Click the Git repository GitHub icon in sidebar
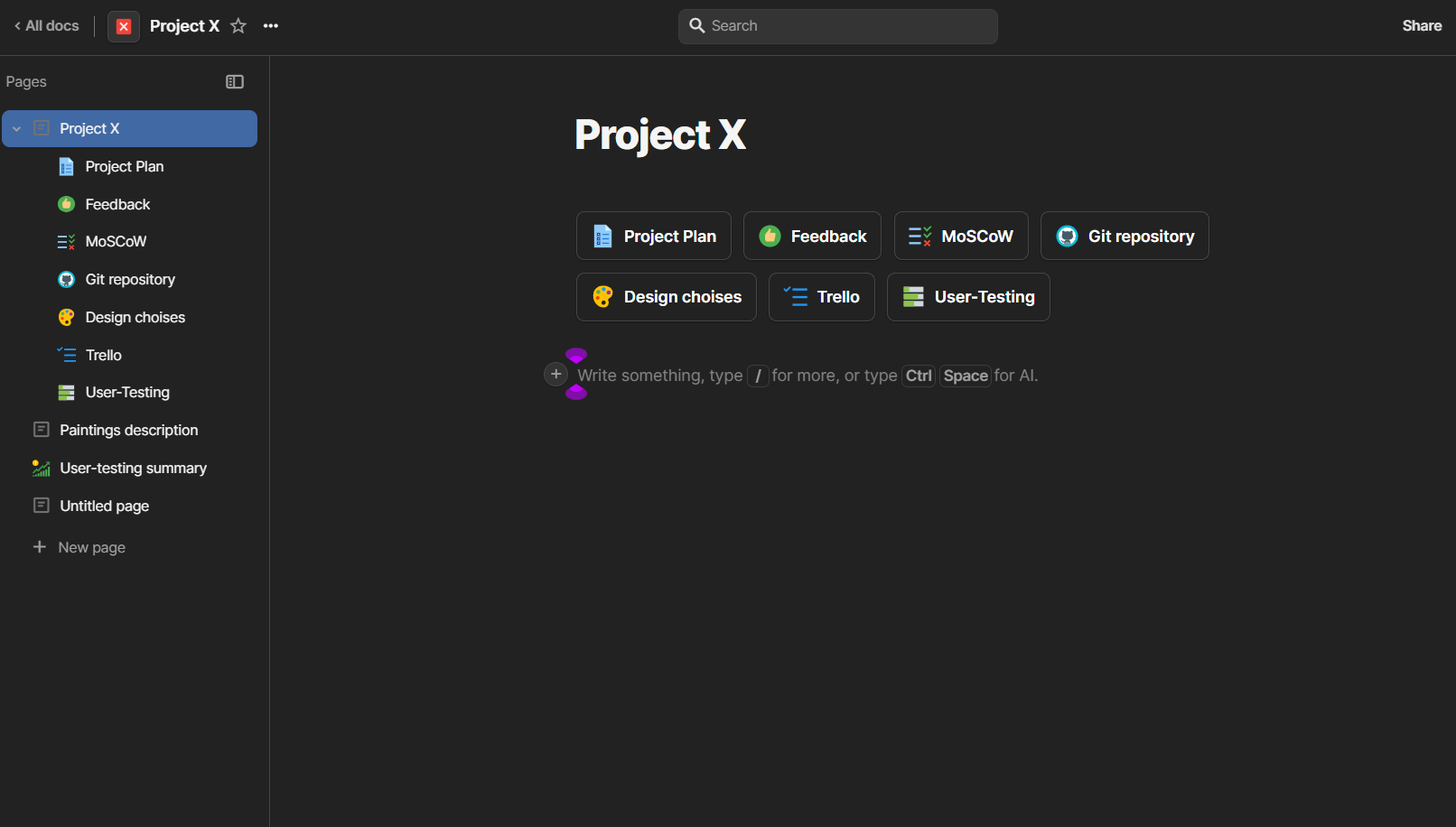 click(66, 280)
